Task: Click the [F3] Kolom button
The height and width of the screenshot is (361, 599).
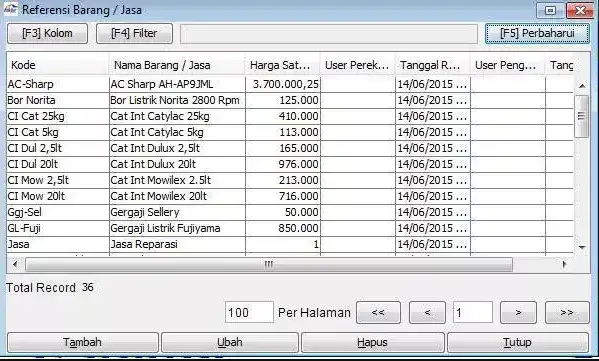Action: (47, 33)
